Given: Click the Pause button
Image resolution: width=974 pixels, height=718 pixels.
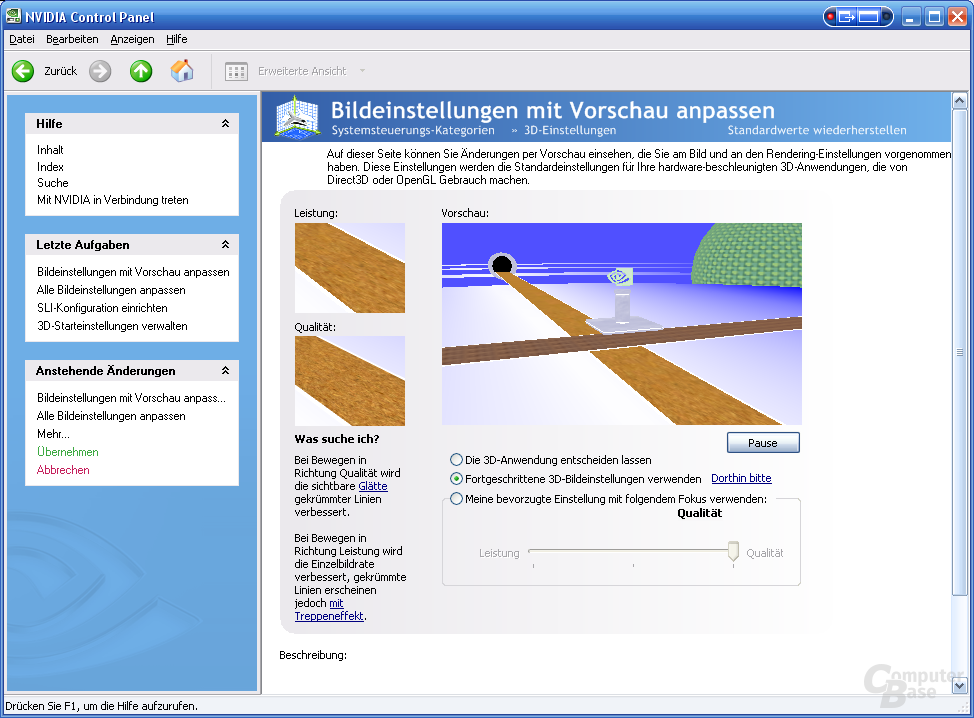Looking at the screenshot, I should coord(763,443).
